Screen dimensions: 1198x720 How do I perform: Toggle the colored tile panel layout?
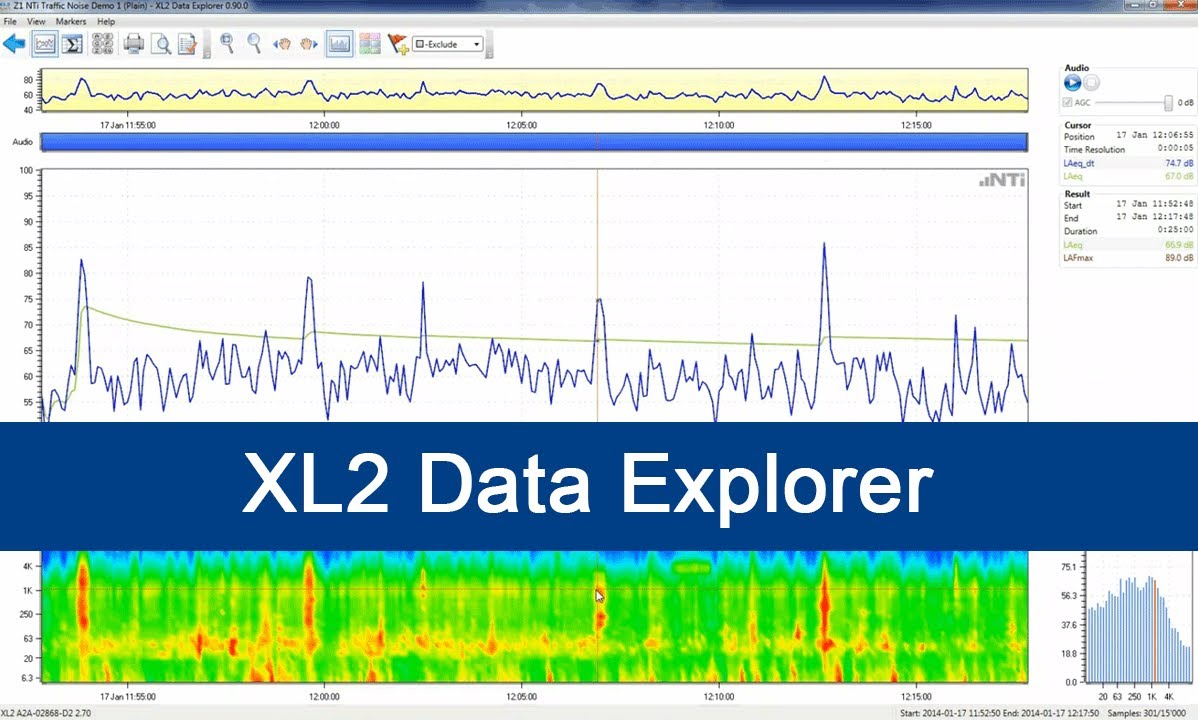[370, 44]
